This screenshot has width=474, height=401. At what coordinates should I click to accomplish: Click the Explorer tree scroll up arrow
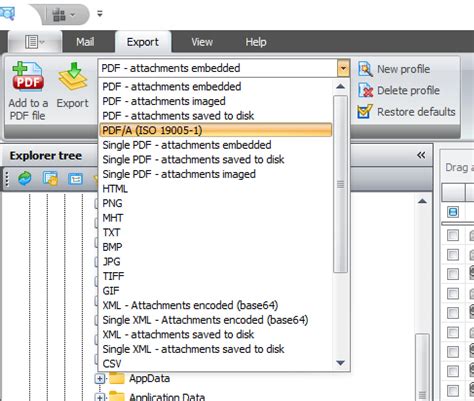click(x=422, y=201)
